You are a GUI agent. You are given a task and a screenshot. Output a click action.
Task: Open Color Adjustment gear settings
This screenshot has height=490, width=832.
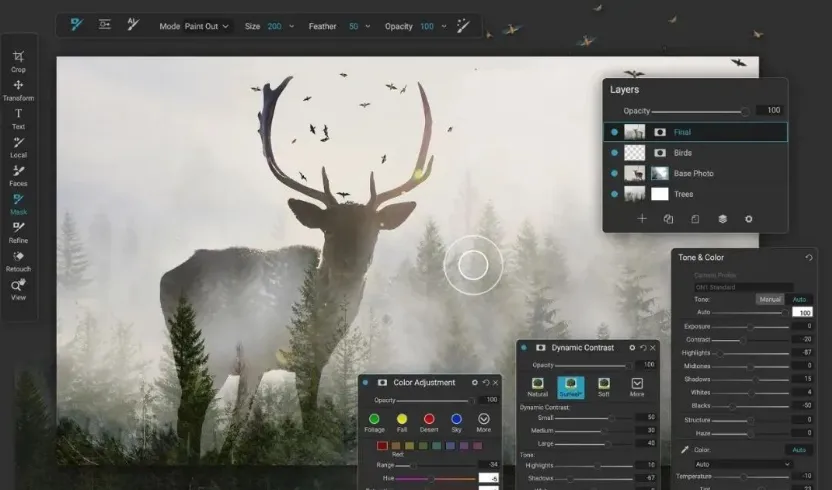click(474, 382)
